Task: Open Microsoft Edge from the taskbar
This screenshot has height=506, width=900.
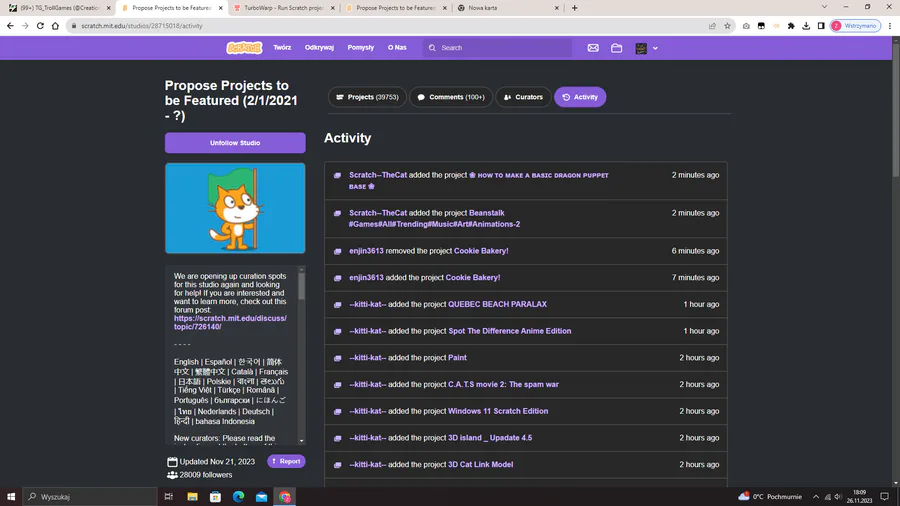Action: 238,497
